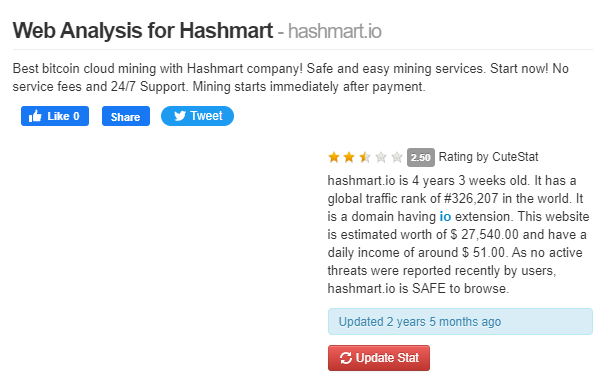612x381 pixels.
Task: Click the 2.50 rating badge
Action: (421, 157)
